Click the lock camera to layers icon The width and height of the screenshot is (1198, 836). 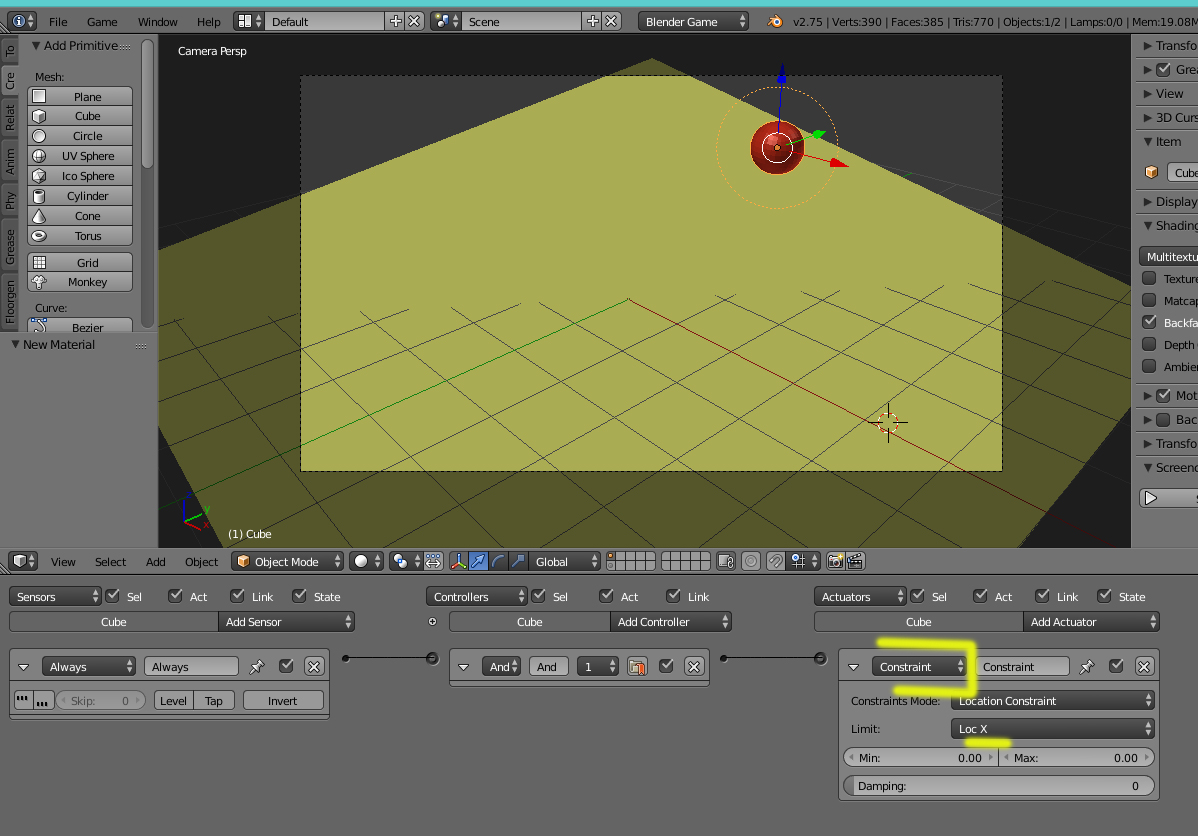click(x=726, y=562)
